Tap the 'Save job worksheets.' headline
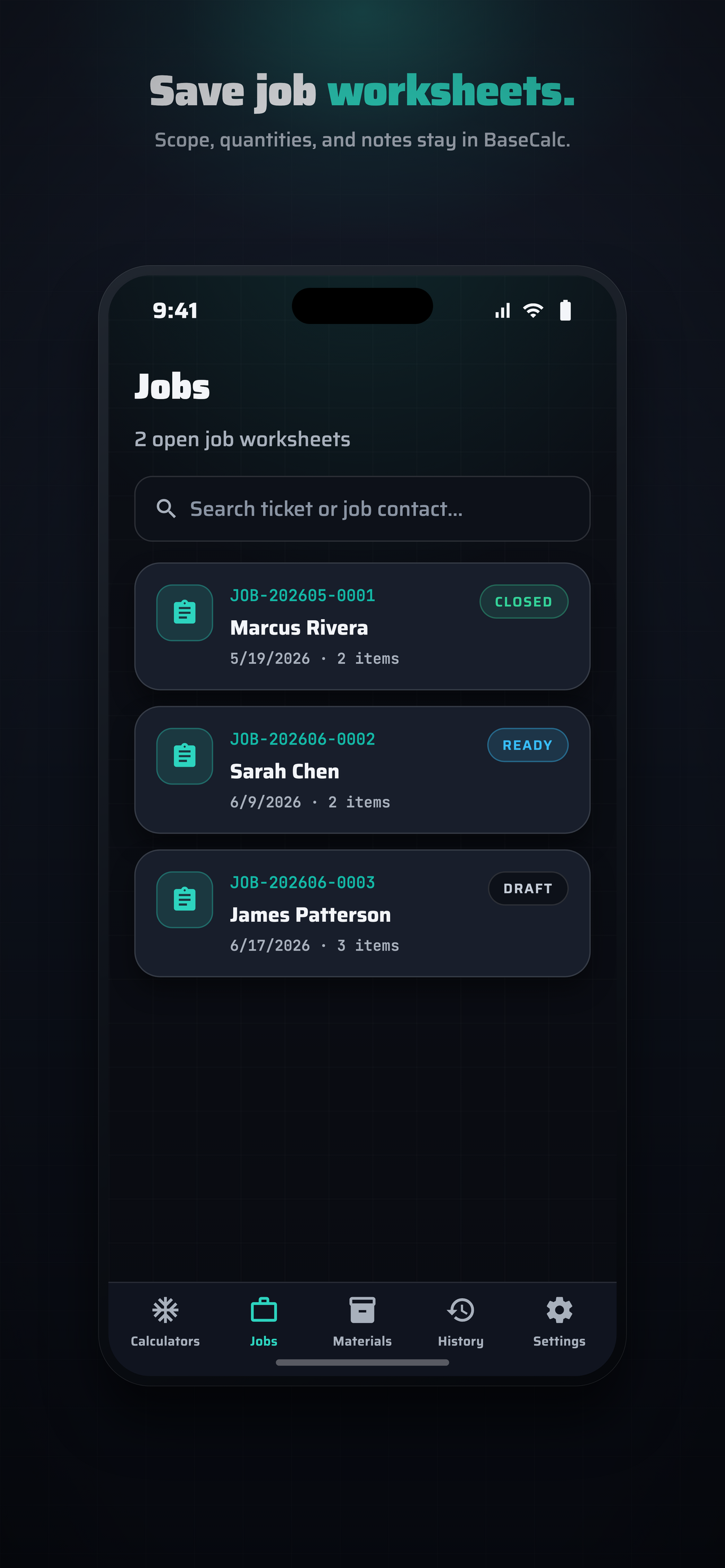This screenshot has height=1568, width=725. coord(362,91)
